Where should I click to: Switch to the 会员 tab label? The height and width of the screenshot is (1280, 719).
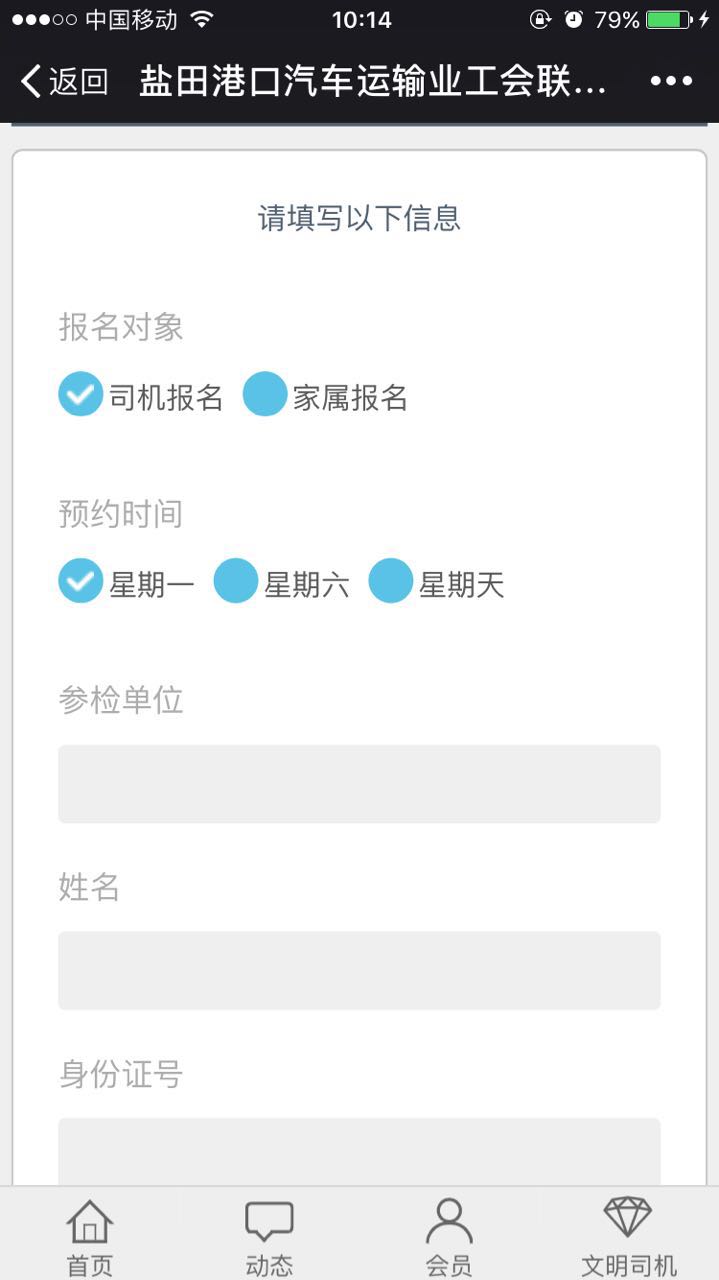point(449,1265)
